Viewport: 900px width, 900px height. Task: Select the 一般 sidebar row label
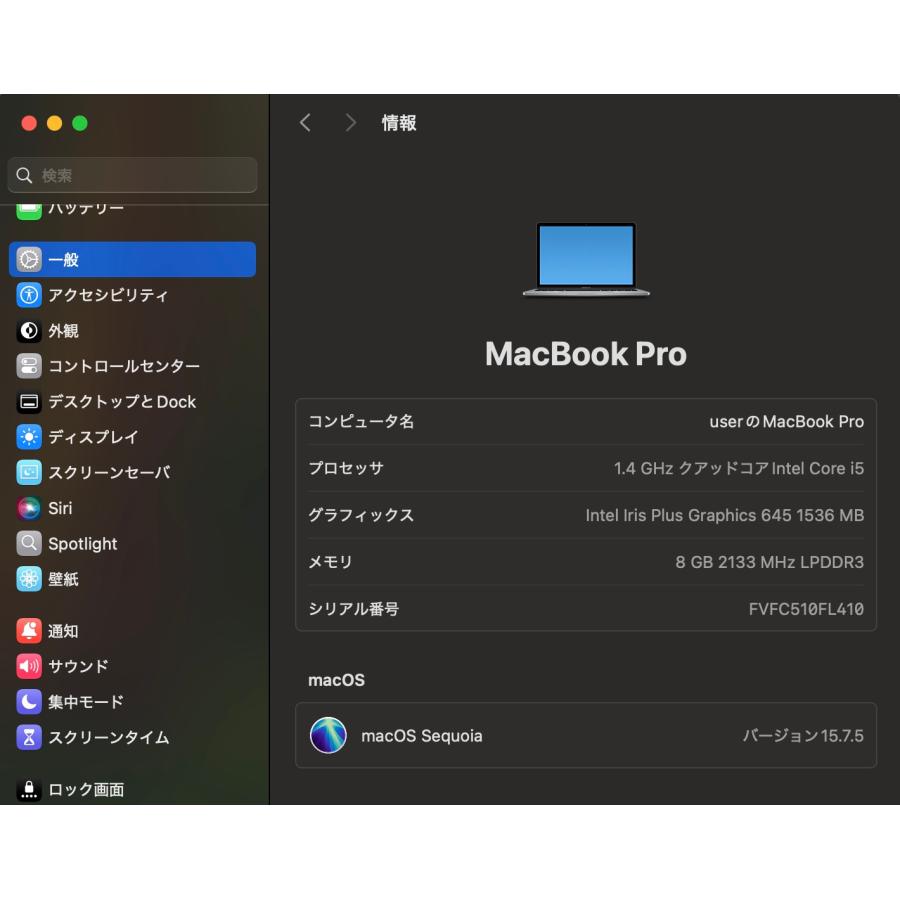(63, 260)
